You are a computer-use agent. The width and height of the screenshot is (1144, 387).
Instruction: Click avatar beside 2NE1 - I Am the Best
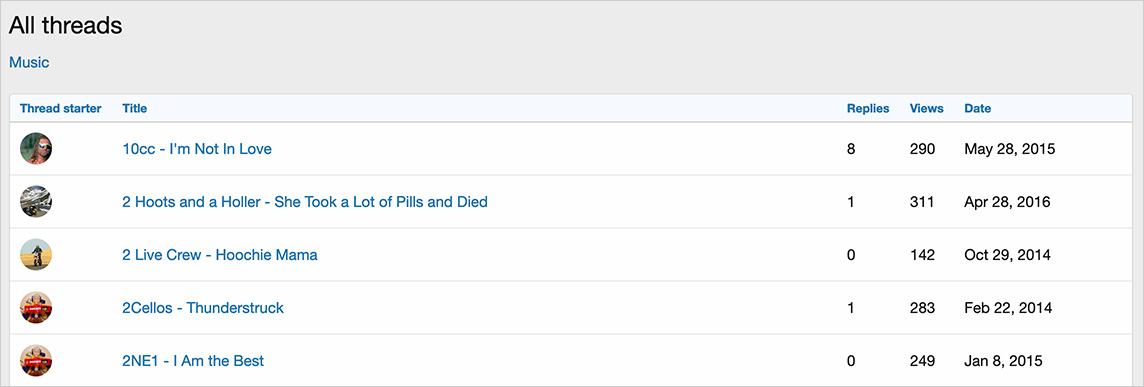tap(36, 361)
